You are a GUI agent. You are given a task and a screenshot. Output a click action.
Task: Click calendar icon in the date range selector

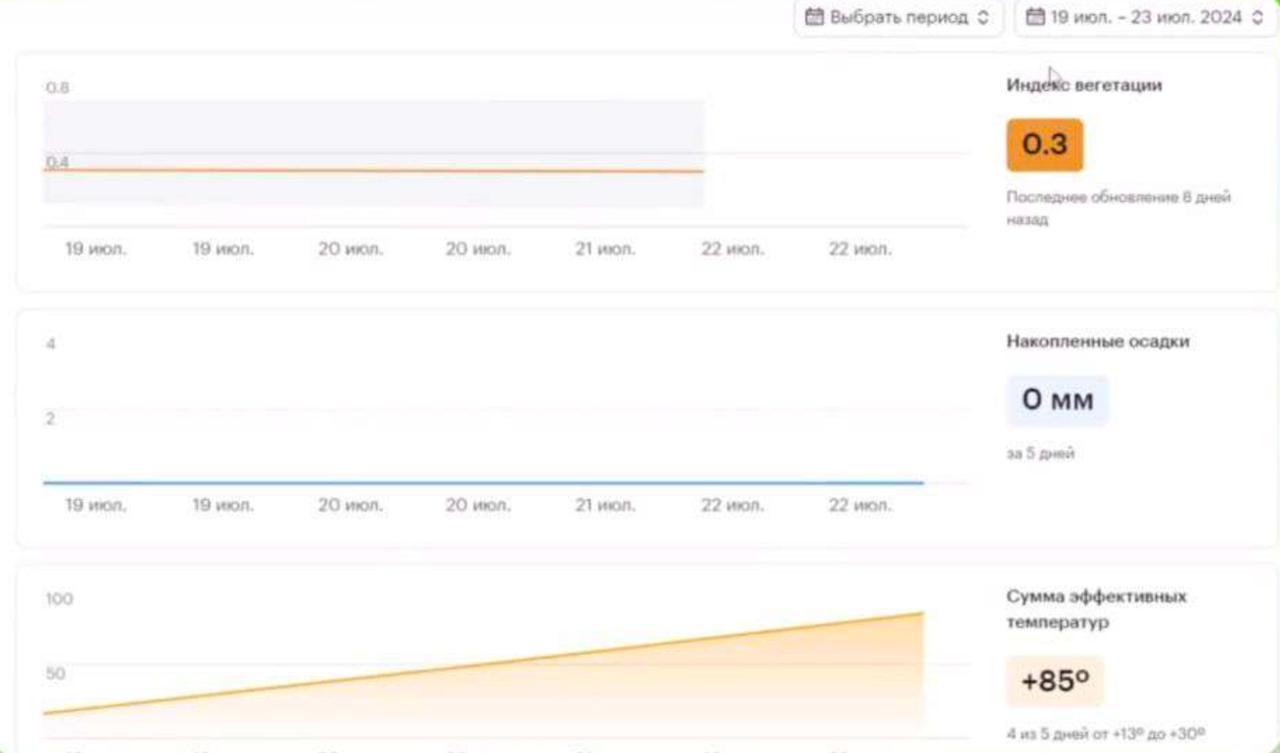coord(1035,17)
